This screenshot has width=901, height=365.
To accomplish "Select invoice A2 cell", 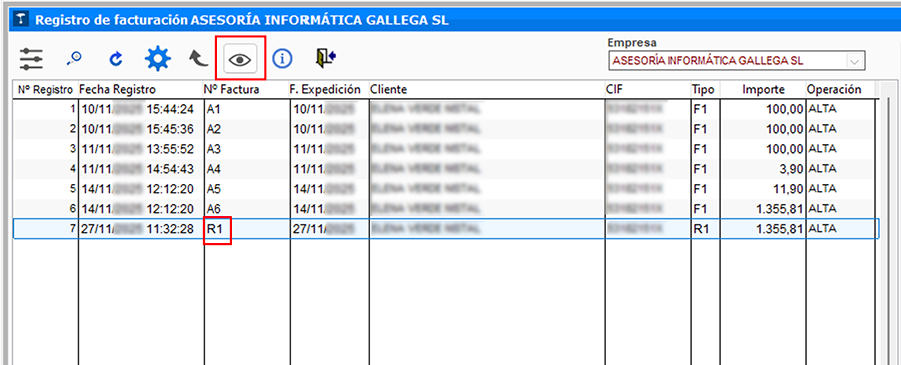I will [247, 129].
